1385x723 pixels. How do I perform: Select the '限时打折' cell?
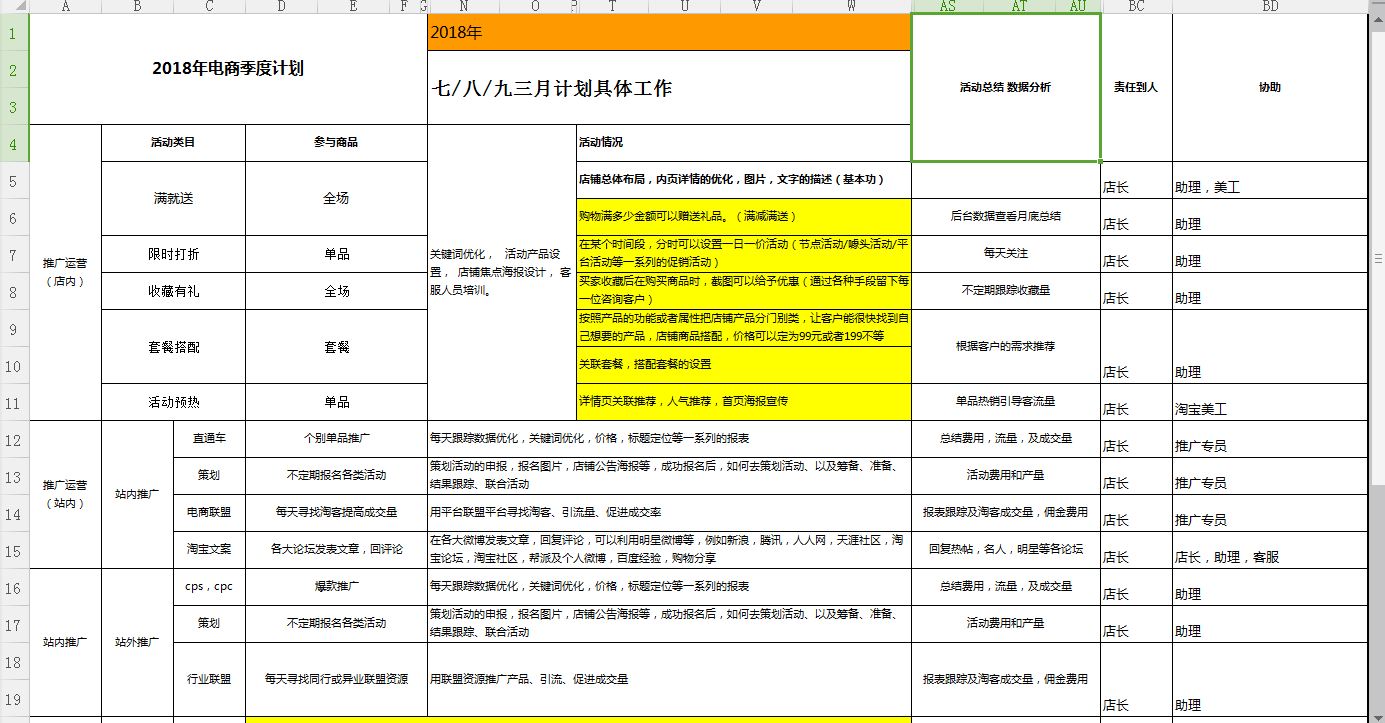(x=173, y=254)
